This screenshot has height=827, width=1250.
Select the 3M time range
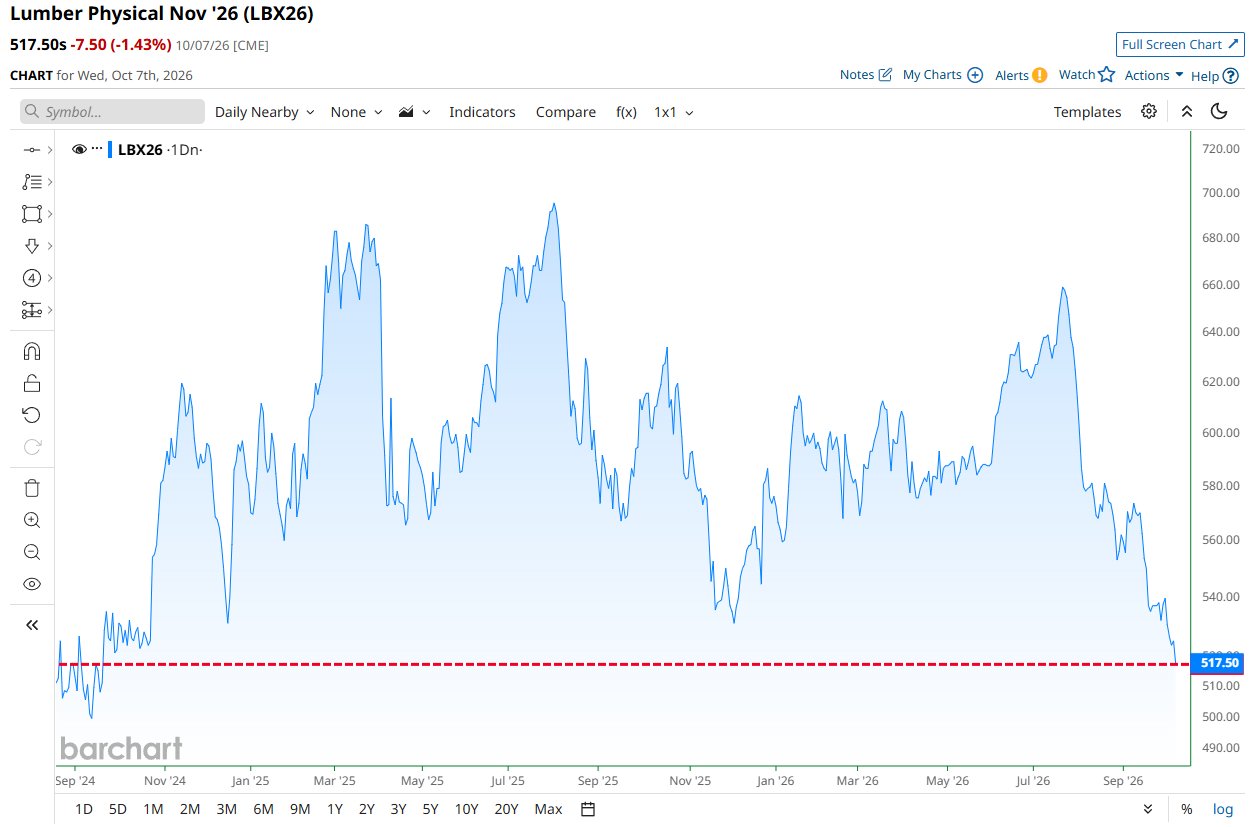(x=227, y=809)
